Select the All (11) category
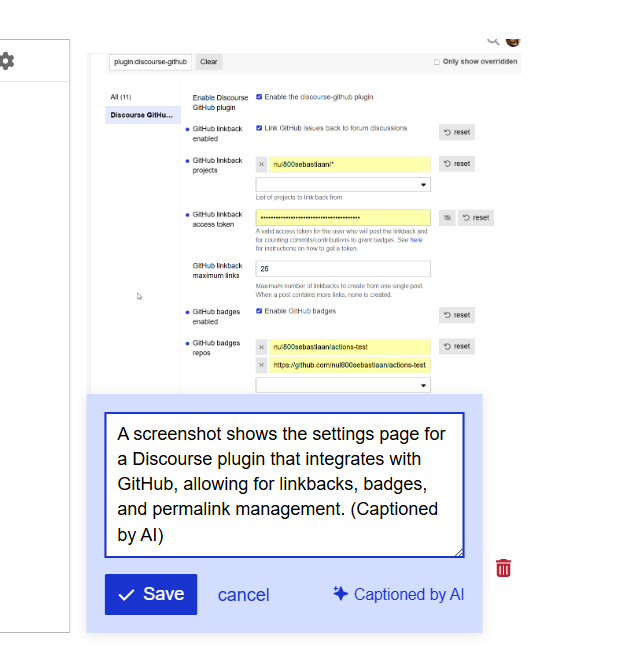The width and height of the screenshot is (617, 652). [121, 97]
